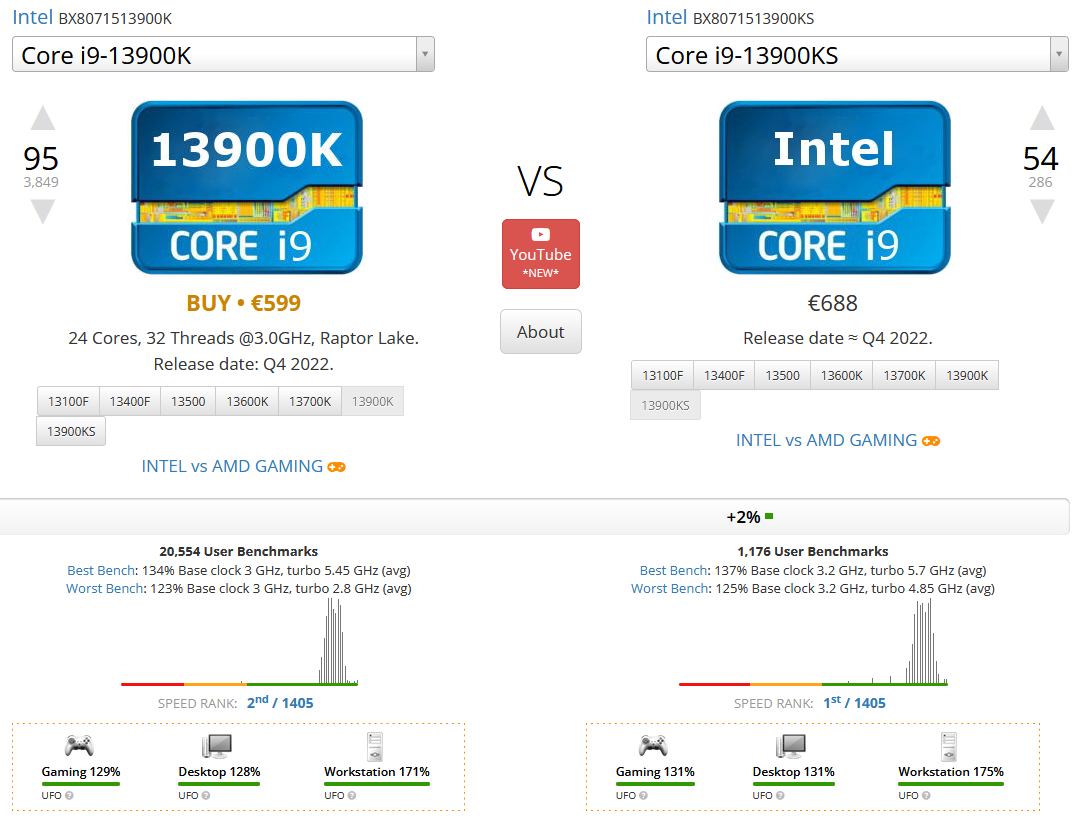Click BUY €599 link
1079x818 pixels.
point(244,303)
